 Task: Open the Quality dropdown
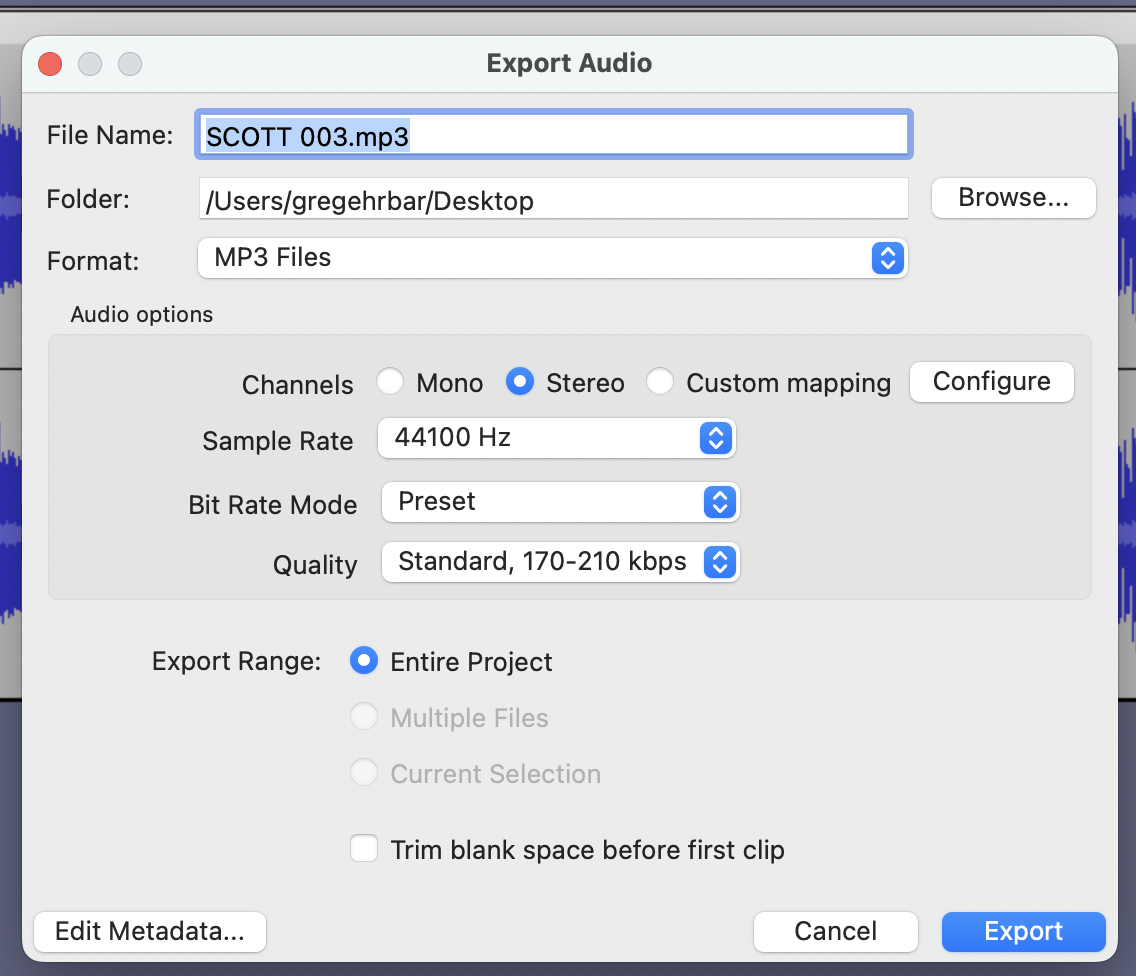(560, 562)
